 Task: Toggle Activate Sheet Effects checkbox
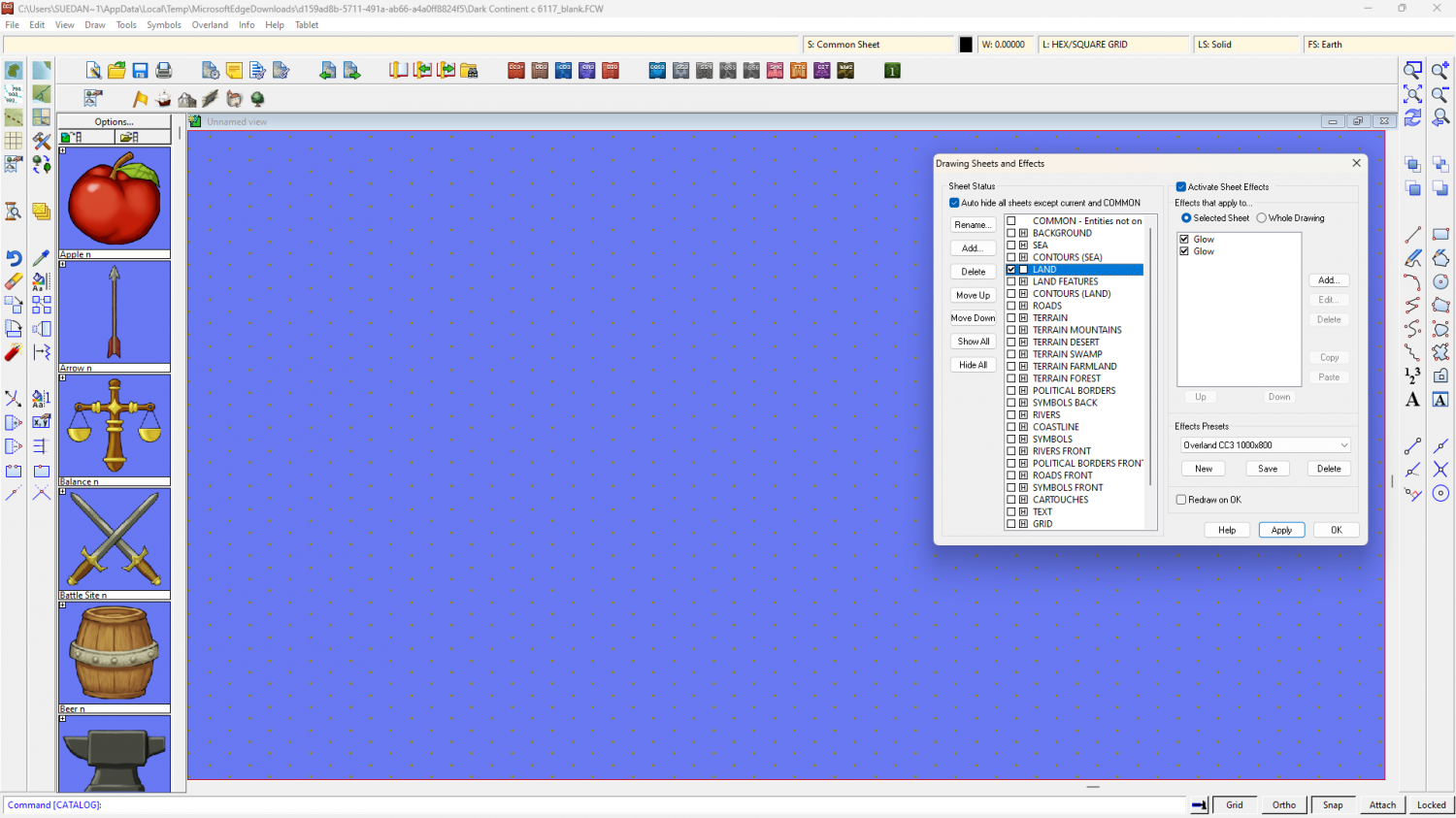[1181, 187]
